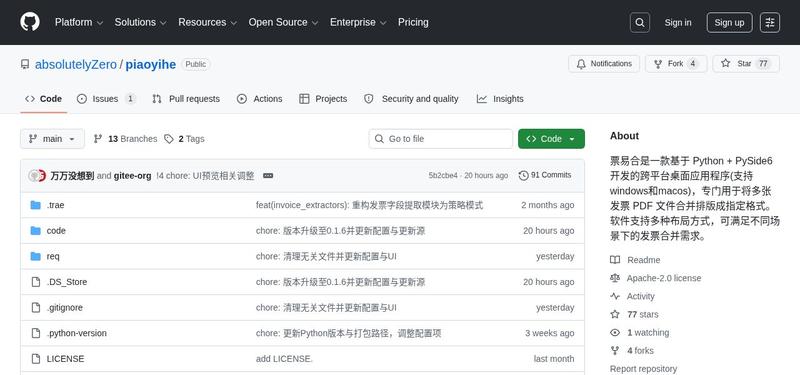800x375 pixels.
Task: View the 91 Commits history link
Action: [x=545, y=176]
